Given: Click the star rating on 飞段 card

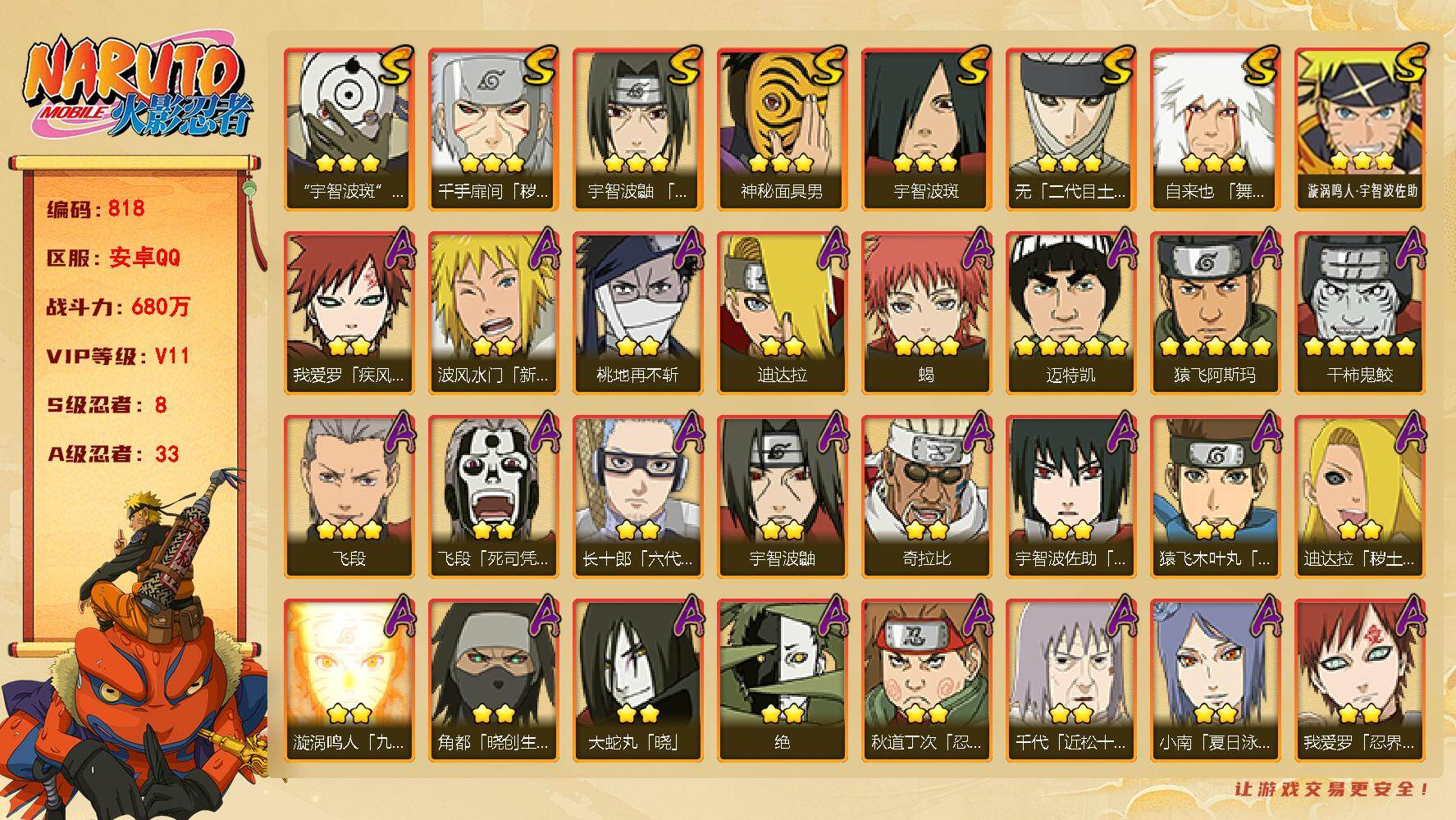Looking at the screenshot, I should (x=349, y=530).
